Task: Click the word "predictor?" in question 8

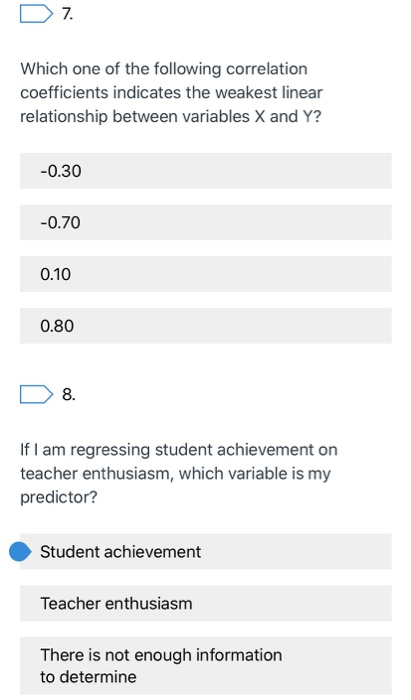Action: click(58, 497)
